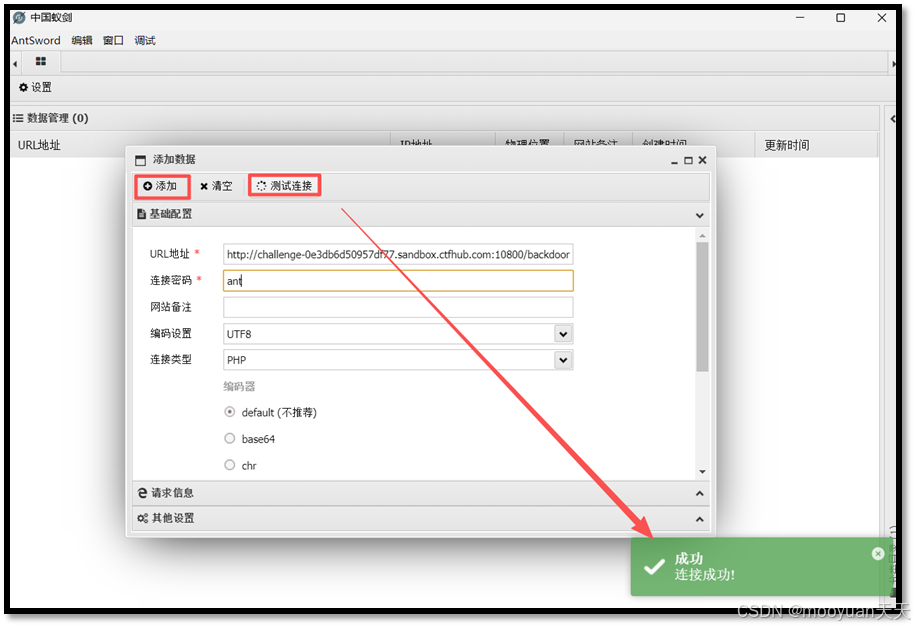915x627 pixels.
Task: Click the tab bar left scroll arrow
Action: coord(15,64)
